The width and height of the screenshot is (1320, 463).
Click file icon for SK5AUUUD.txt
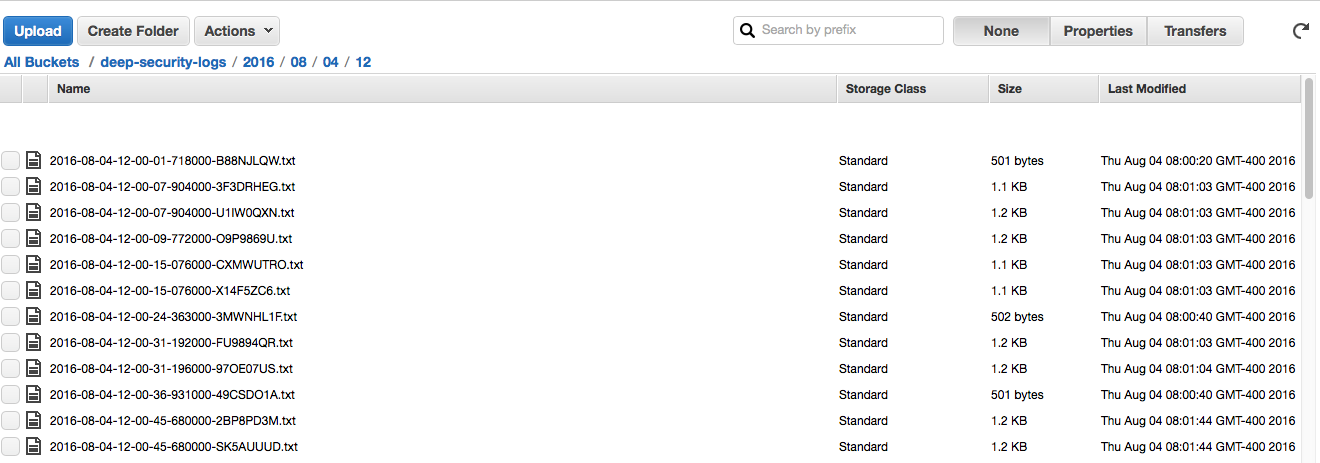(35, 447)
